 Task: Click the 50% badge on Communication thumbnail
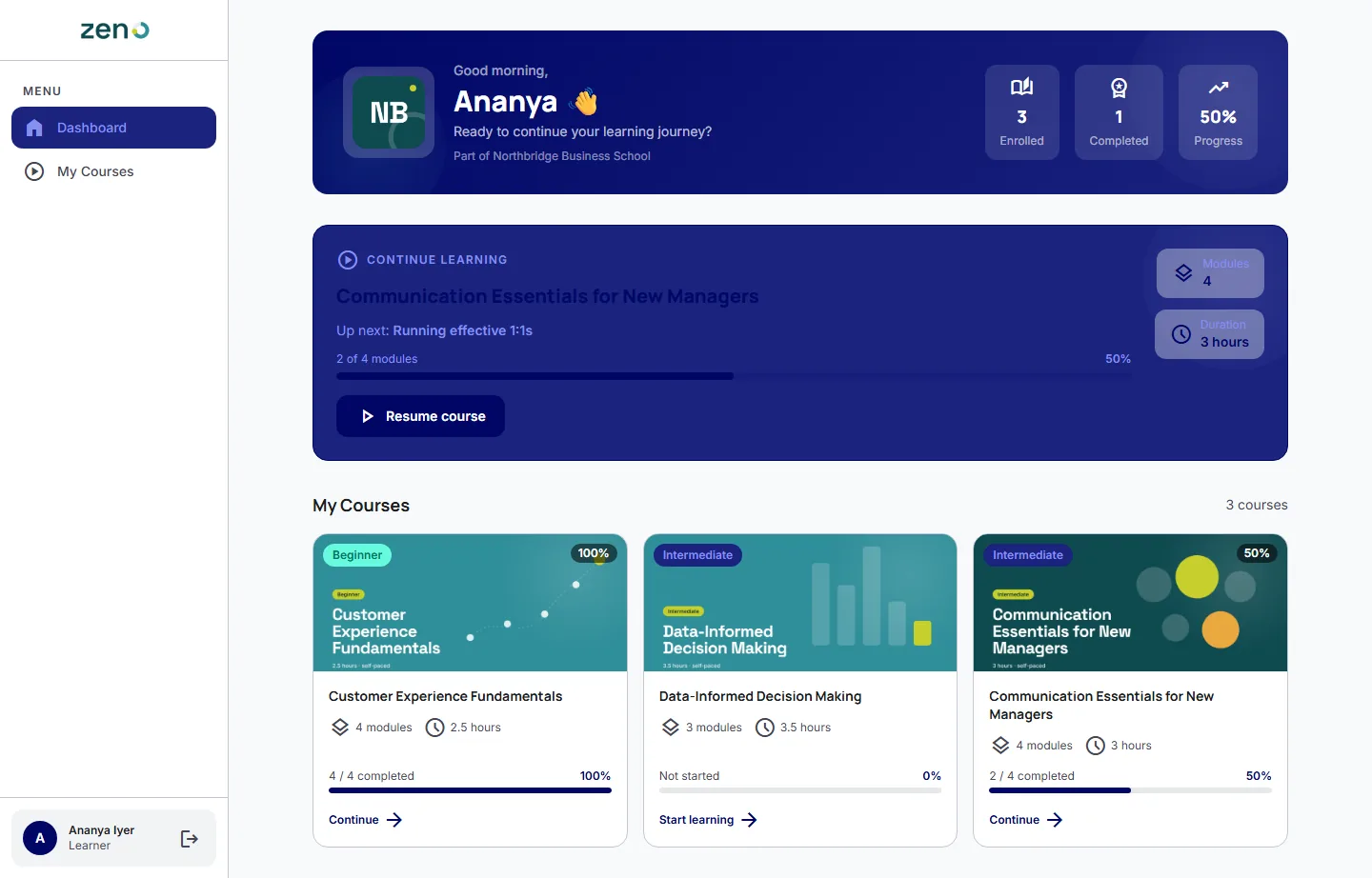[x=1257, y=553]
